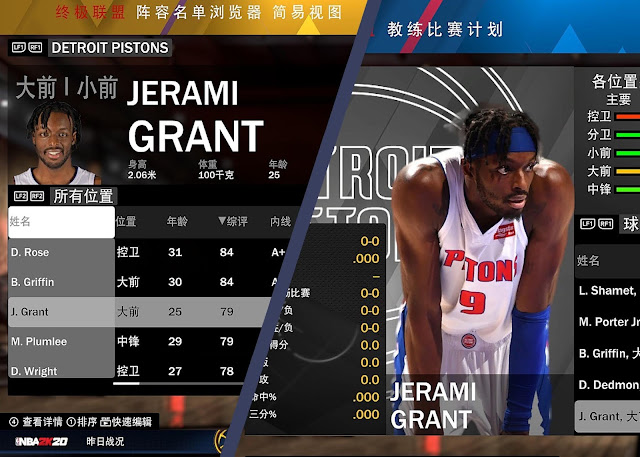
Task: Click the 年龄 column header
Action: [x=177, y=222]
